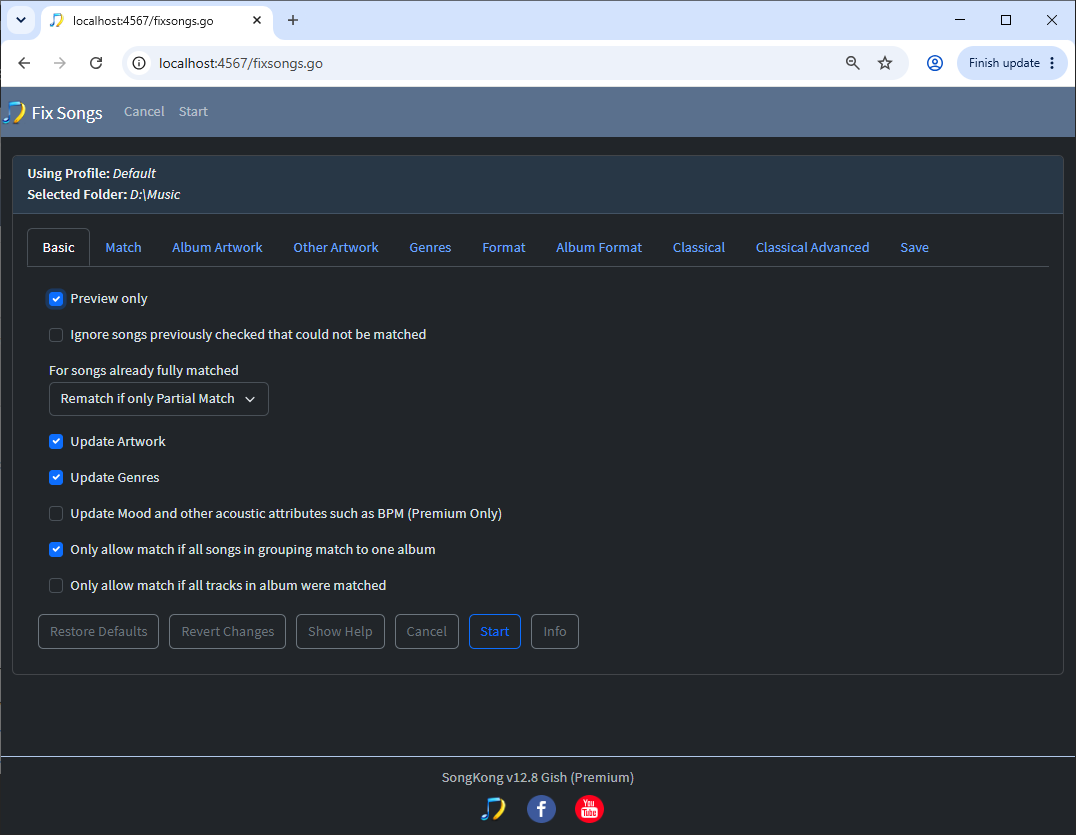This screenshot has height=835, width=1076.
Task: Enable Ignore songs previously checked option
Action: 56,335
